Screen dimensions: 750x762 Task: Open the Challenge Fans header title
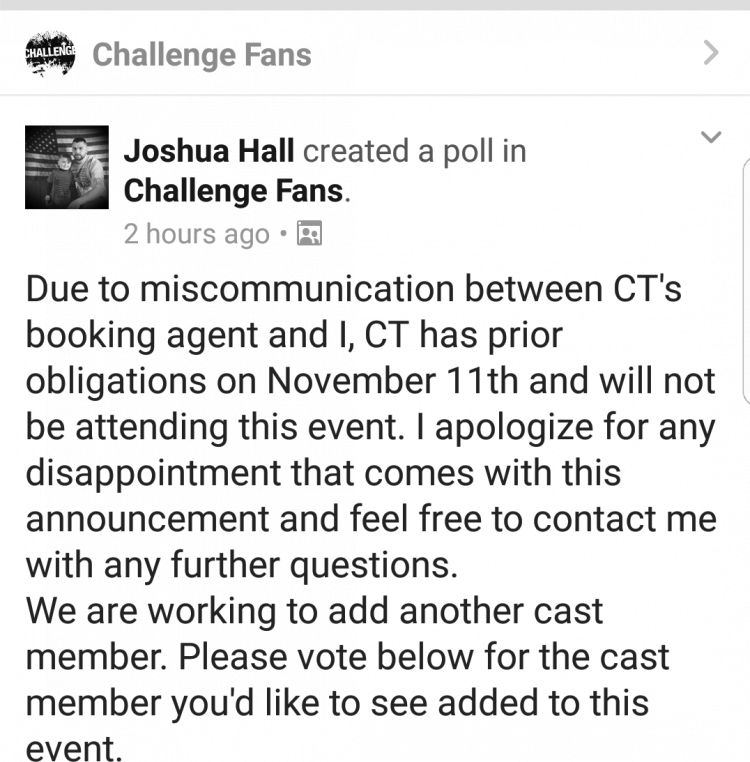click(x=202, y=54)
